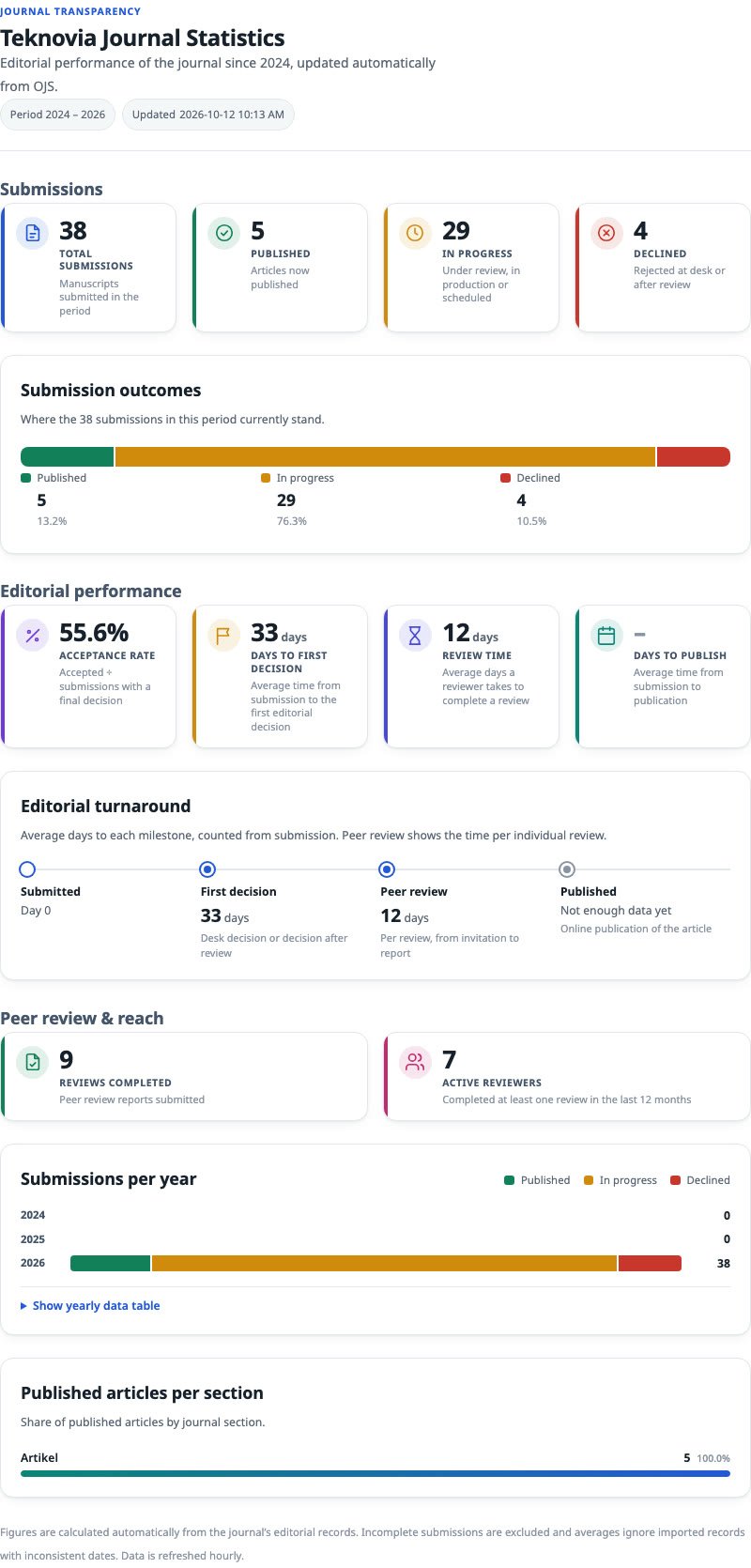Click the First decision timeline marker
The height and width of the screenshot is (1568, 751).
(x=207, y=869)
